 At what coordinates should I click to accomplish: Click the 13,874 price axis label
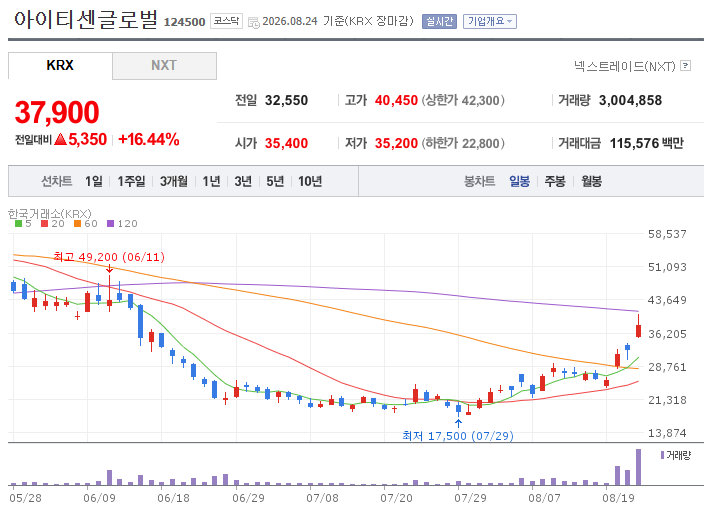667,433
